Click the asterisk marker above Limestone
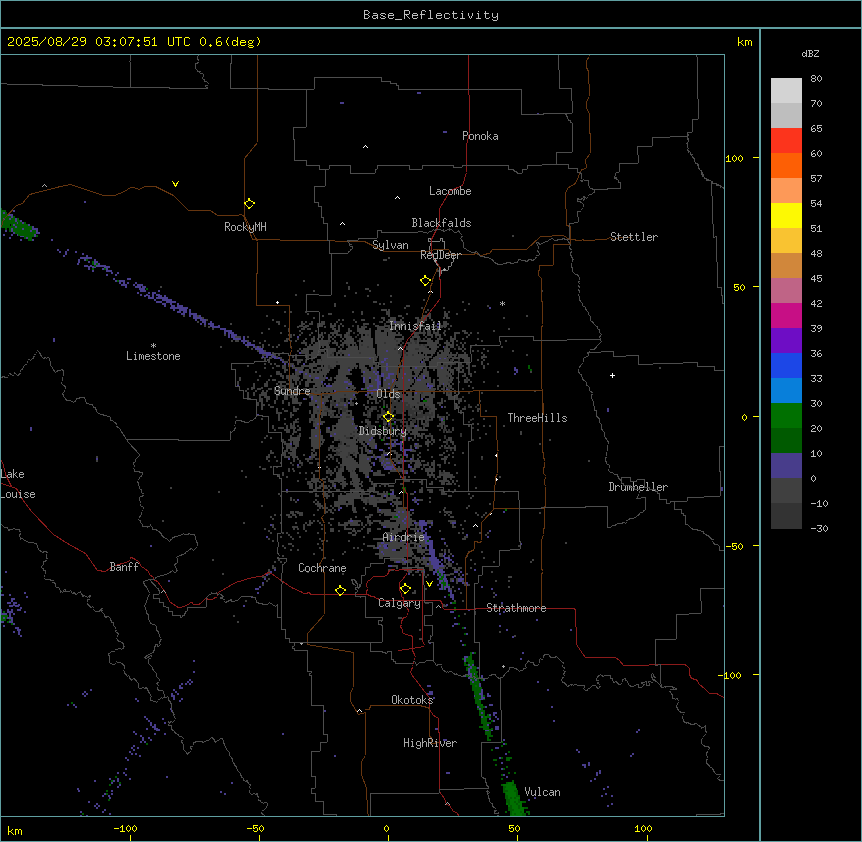This screenshot has height=842, width=862. point(153,346)
